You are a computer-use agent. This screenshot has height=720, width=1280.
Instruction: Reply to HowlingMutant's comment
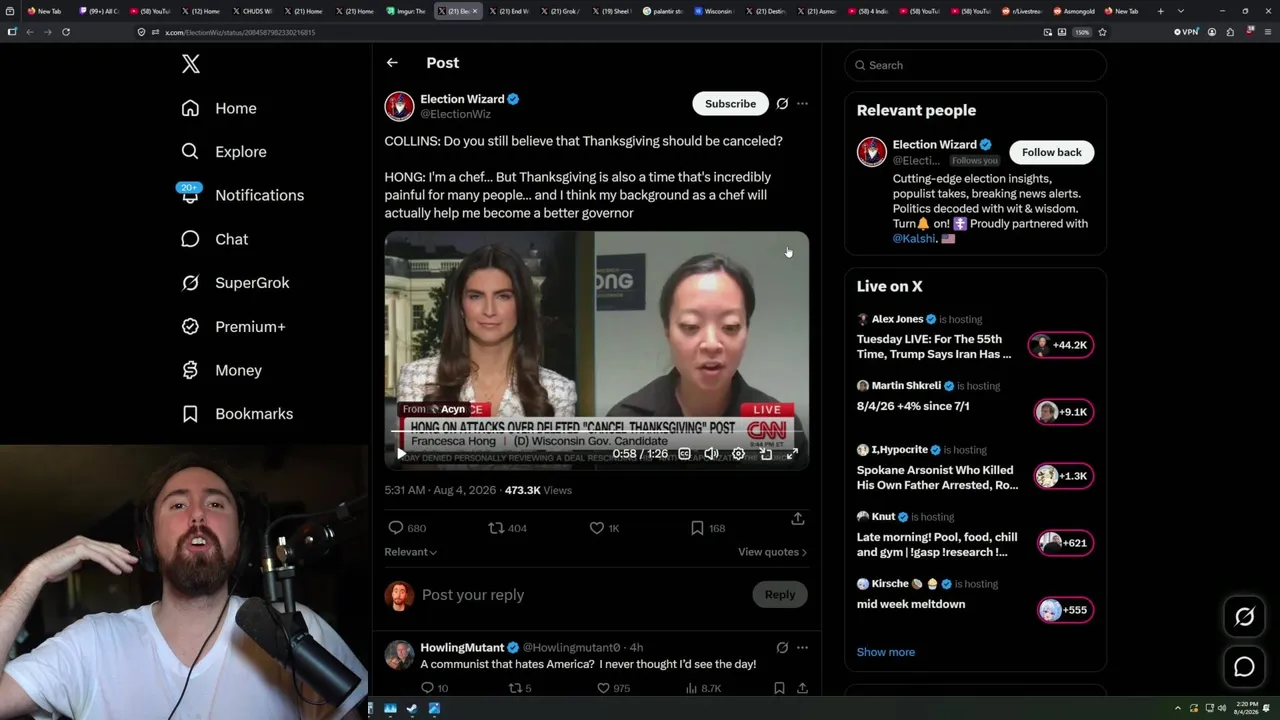(x=434, y=688)
